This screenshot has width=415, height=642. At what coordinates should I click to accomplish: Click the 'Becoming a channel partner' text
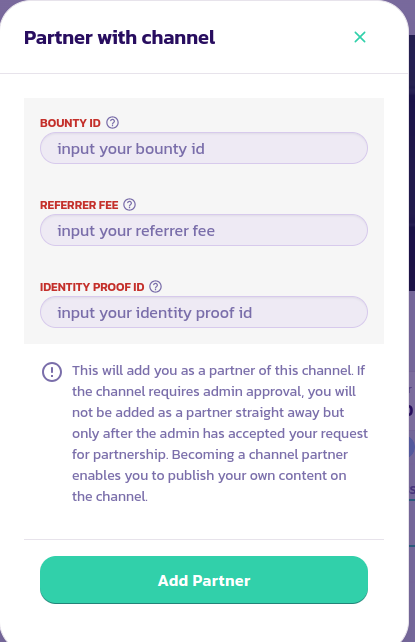[260, 454]
